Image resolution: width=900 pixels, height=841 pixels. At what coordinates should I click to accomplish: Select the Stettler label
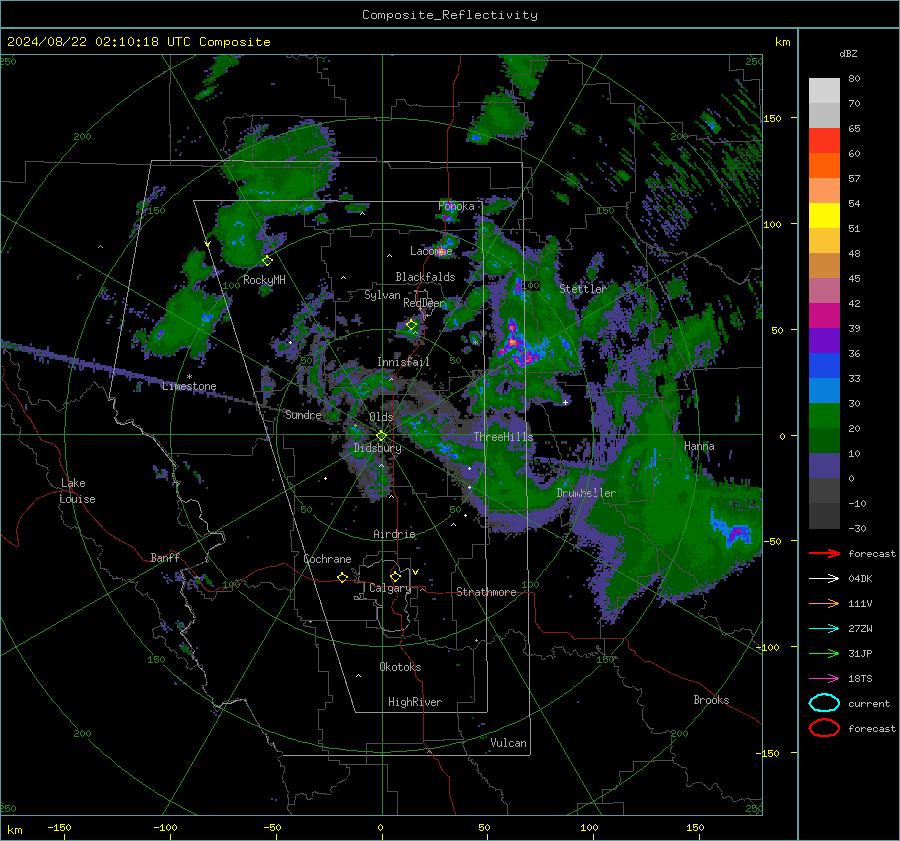pyautogui.click(x=583, y=289)
